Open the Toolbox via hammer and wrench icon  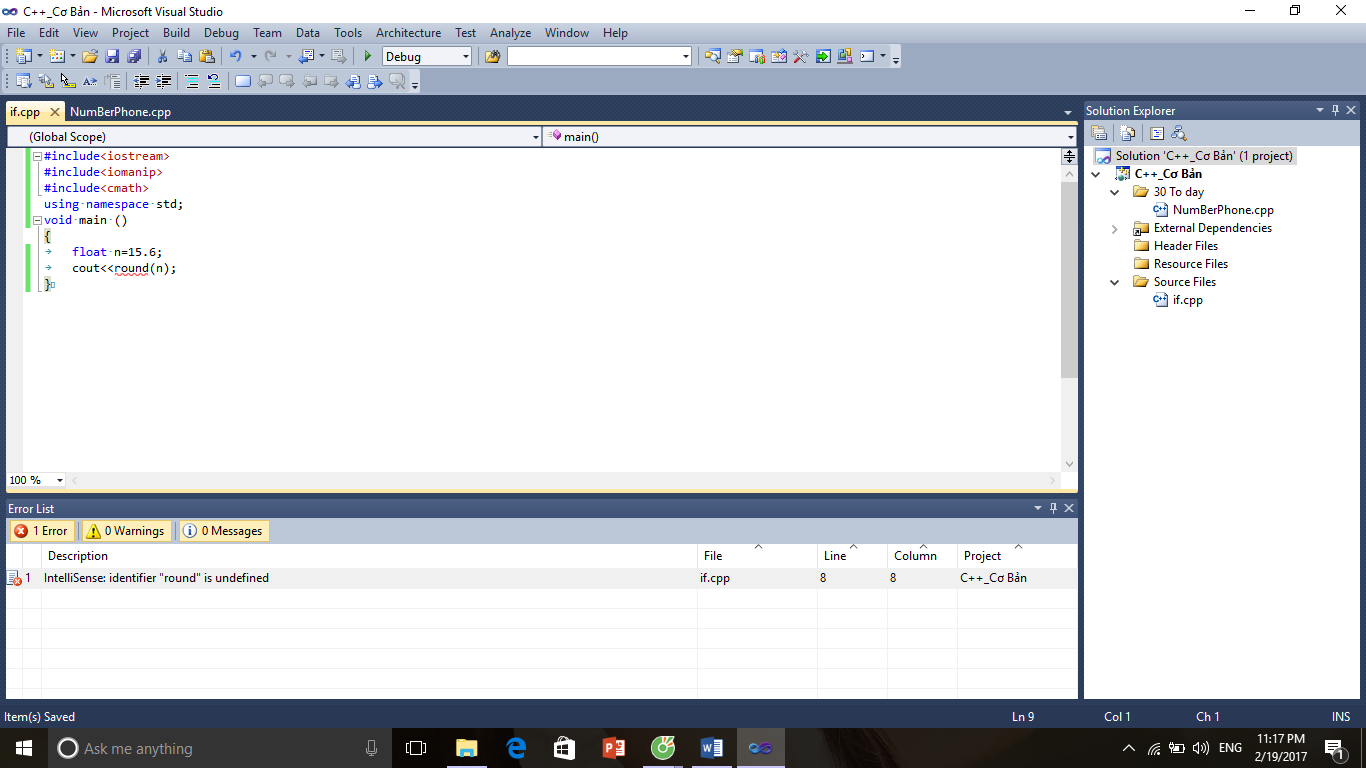pos(800,57)
